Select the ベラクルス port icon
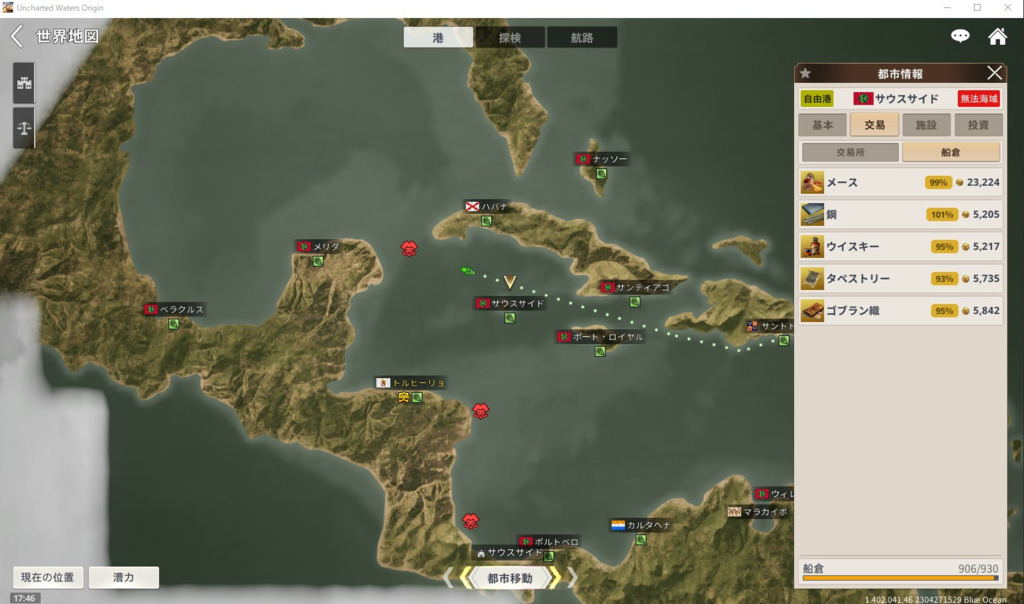Viewport: 1024px width, 604px height. [x=173, y=324]
